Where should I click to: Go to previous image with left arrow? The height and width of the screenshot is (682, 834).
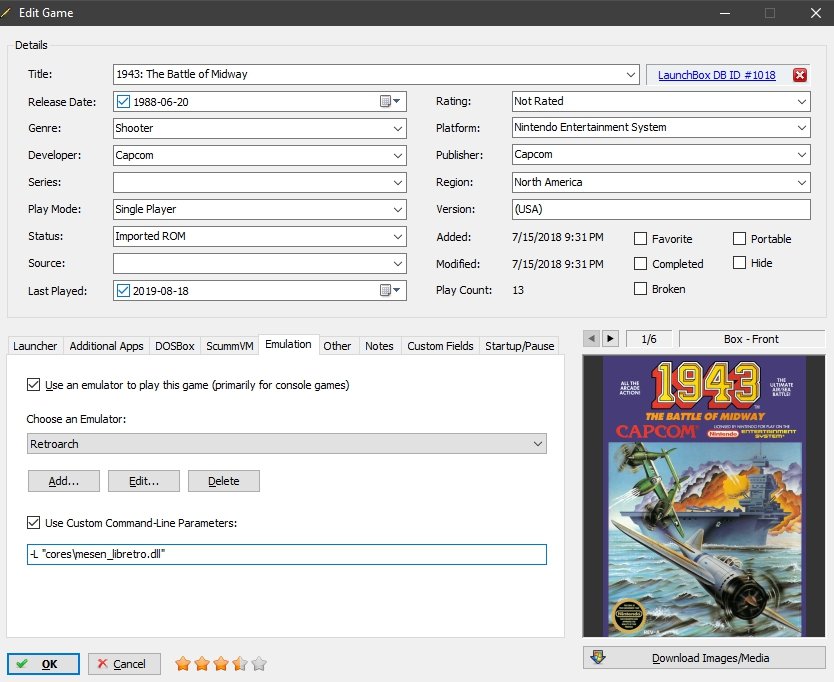[591, 338]
